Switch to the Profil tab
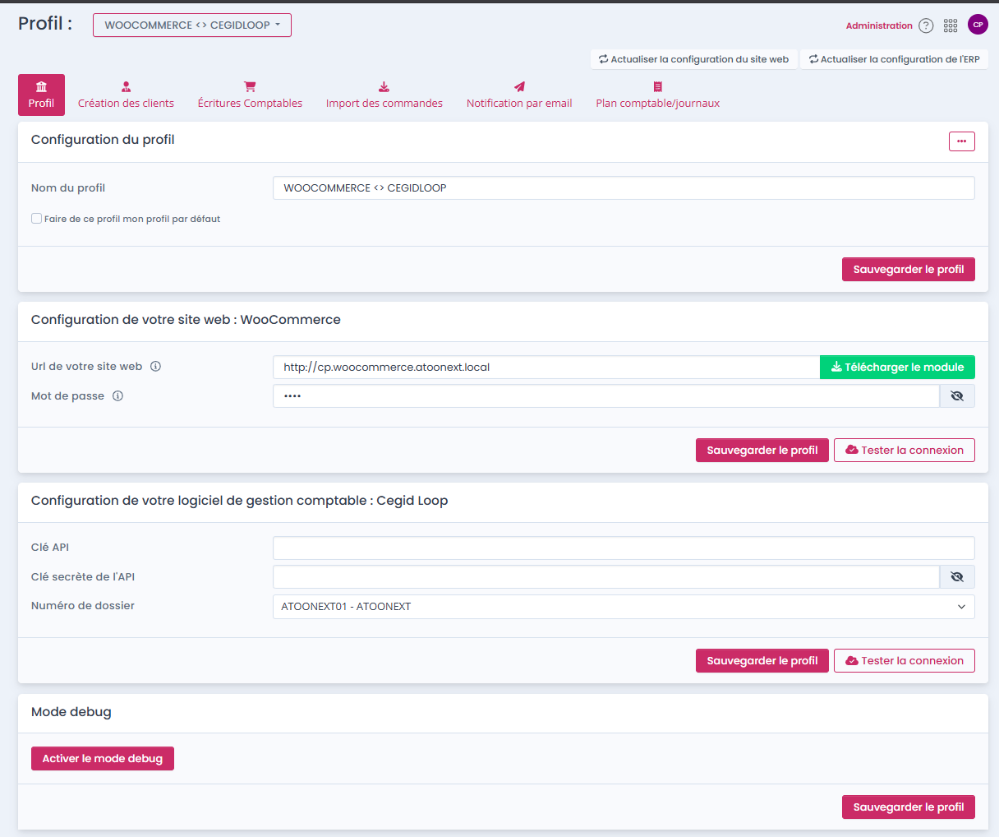 [41, 95]
